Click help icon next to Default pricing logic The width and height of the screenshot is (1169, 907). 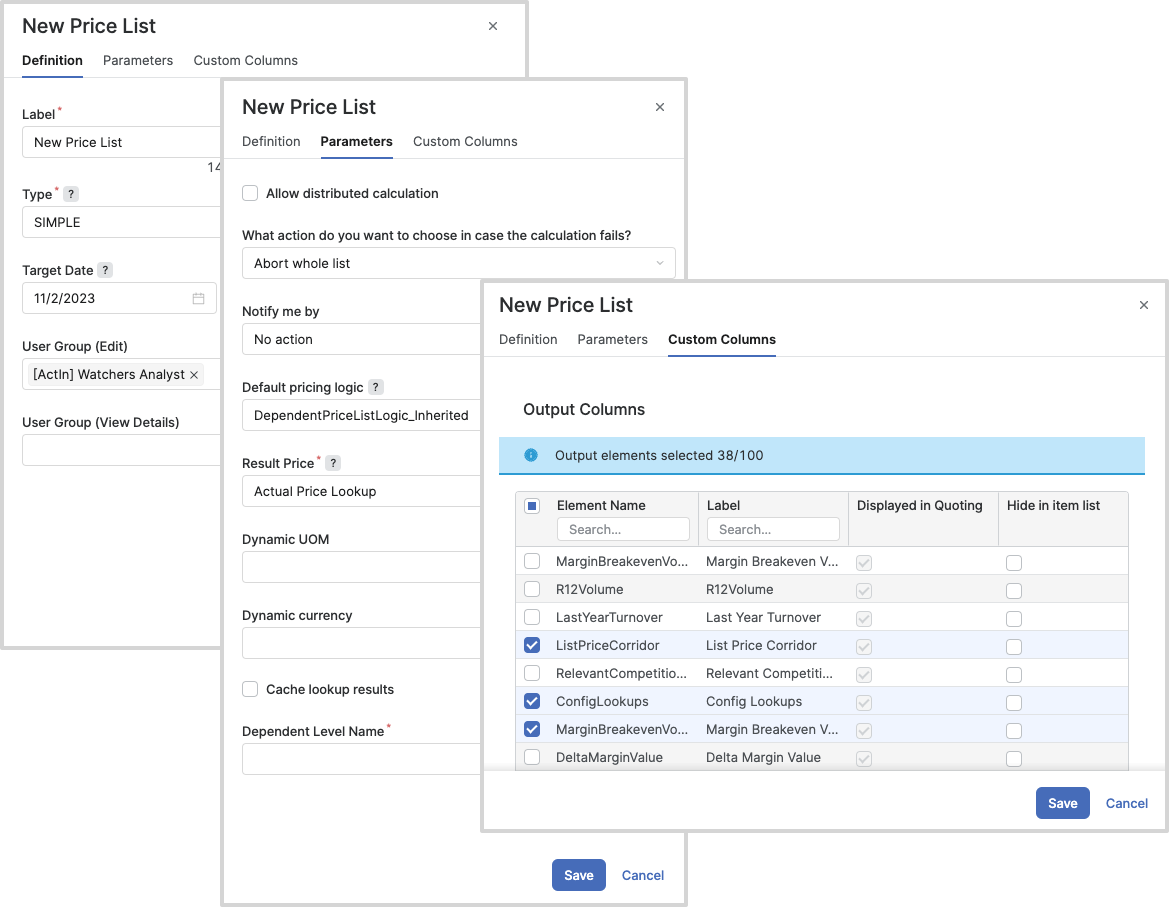[375, 388]
